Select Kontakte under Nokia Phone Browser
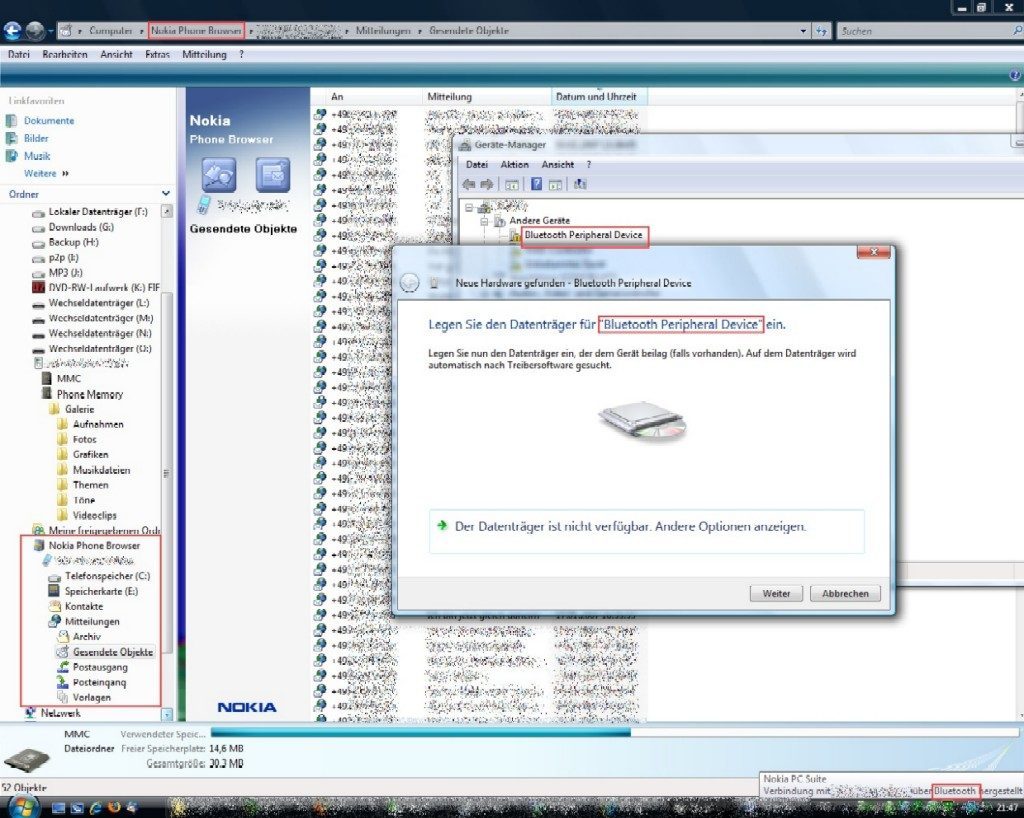The image size is (1024, 818). point(84,606)
